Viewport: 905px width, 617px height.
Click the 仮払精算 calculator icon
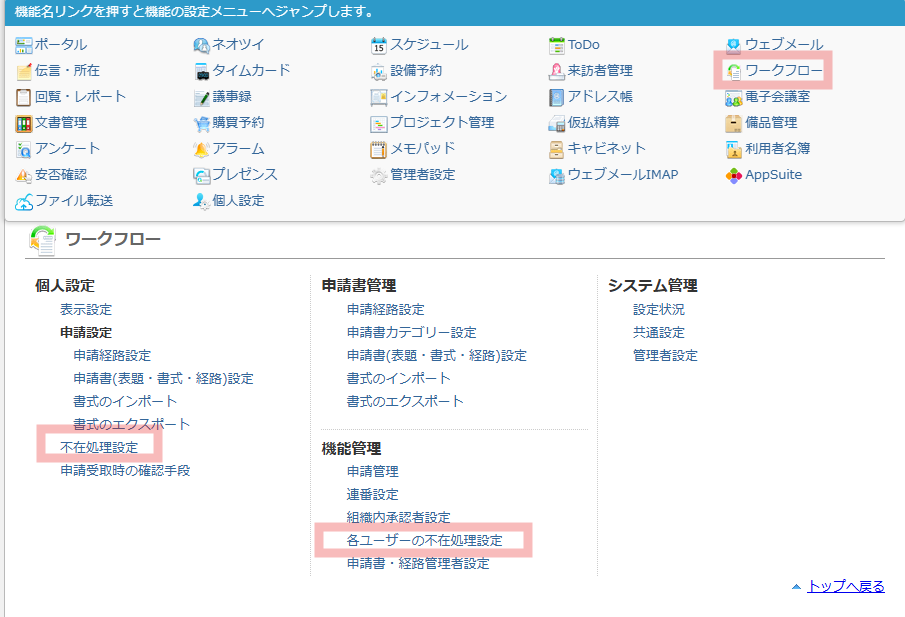click(556, 123)
